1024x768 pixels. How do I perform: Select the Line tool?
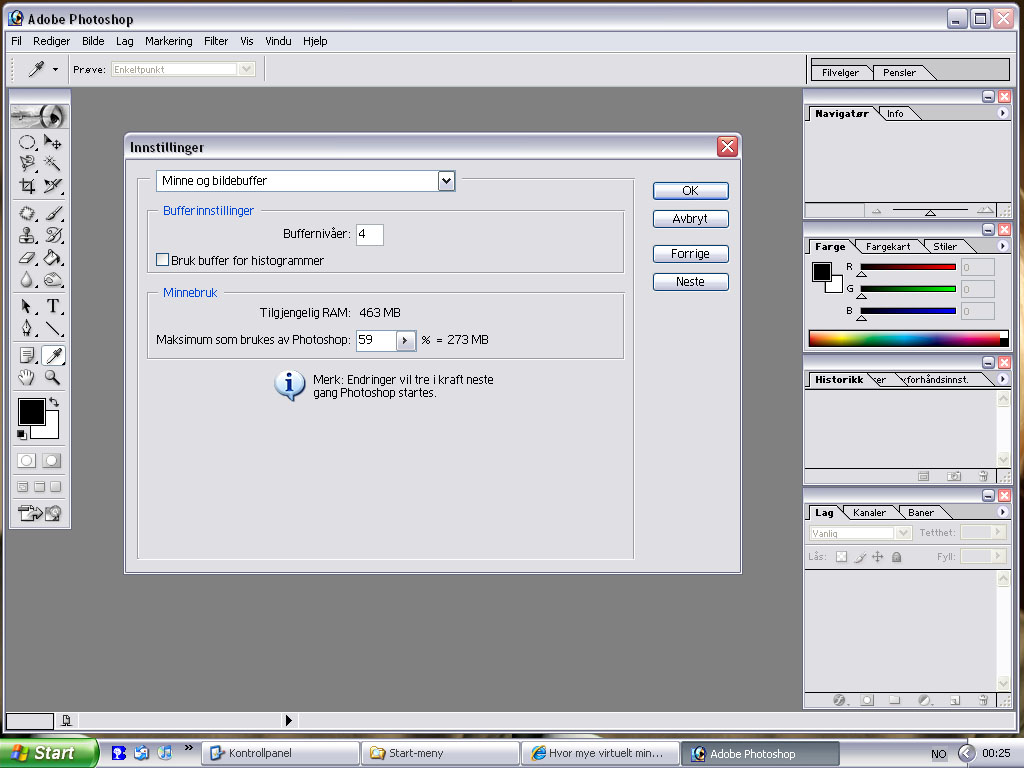coord(52,328)
